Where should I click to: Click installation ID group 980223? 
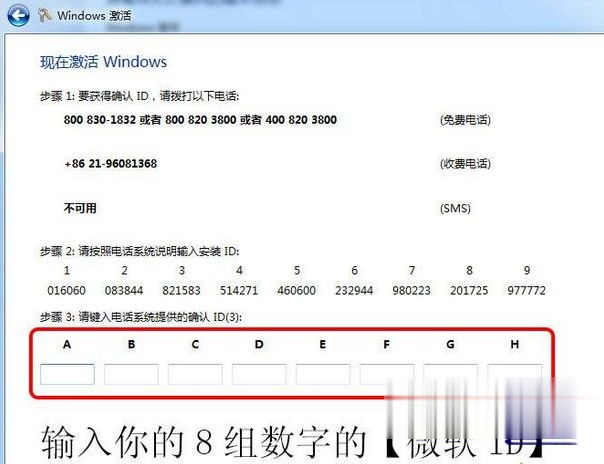point(411,290)
